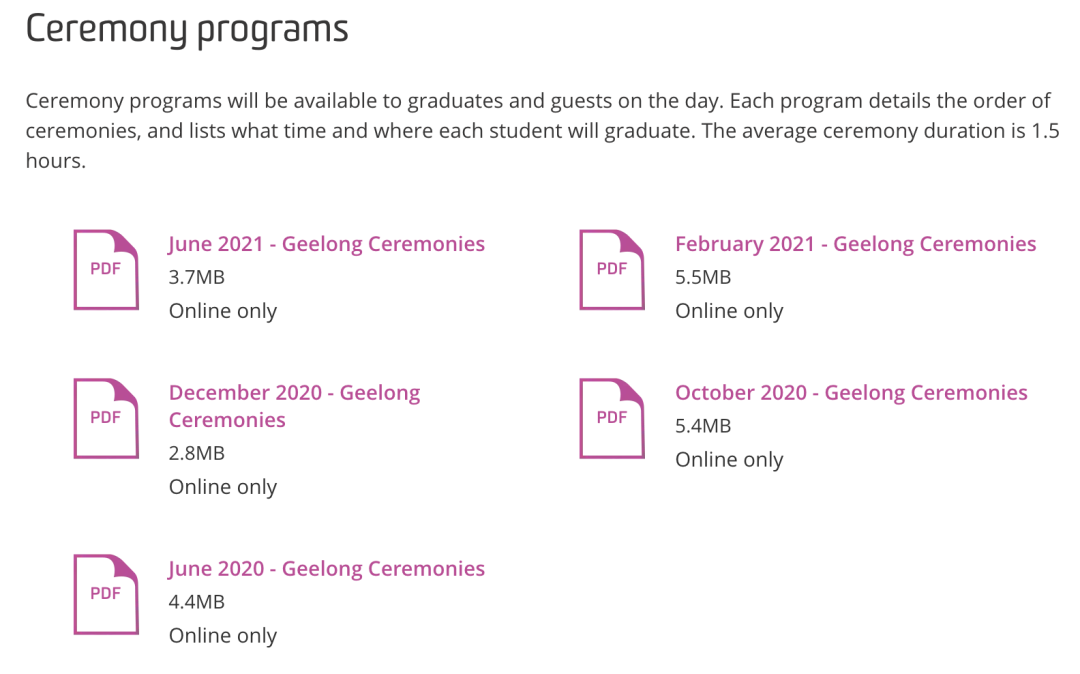This screenshot has width=1080, height=674.
Task: Click the PDF icon for December 2020 ceremonies
Action: click(x=106, y=419)
